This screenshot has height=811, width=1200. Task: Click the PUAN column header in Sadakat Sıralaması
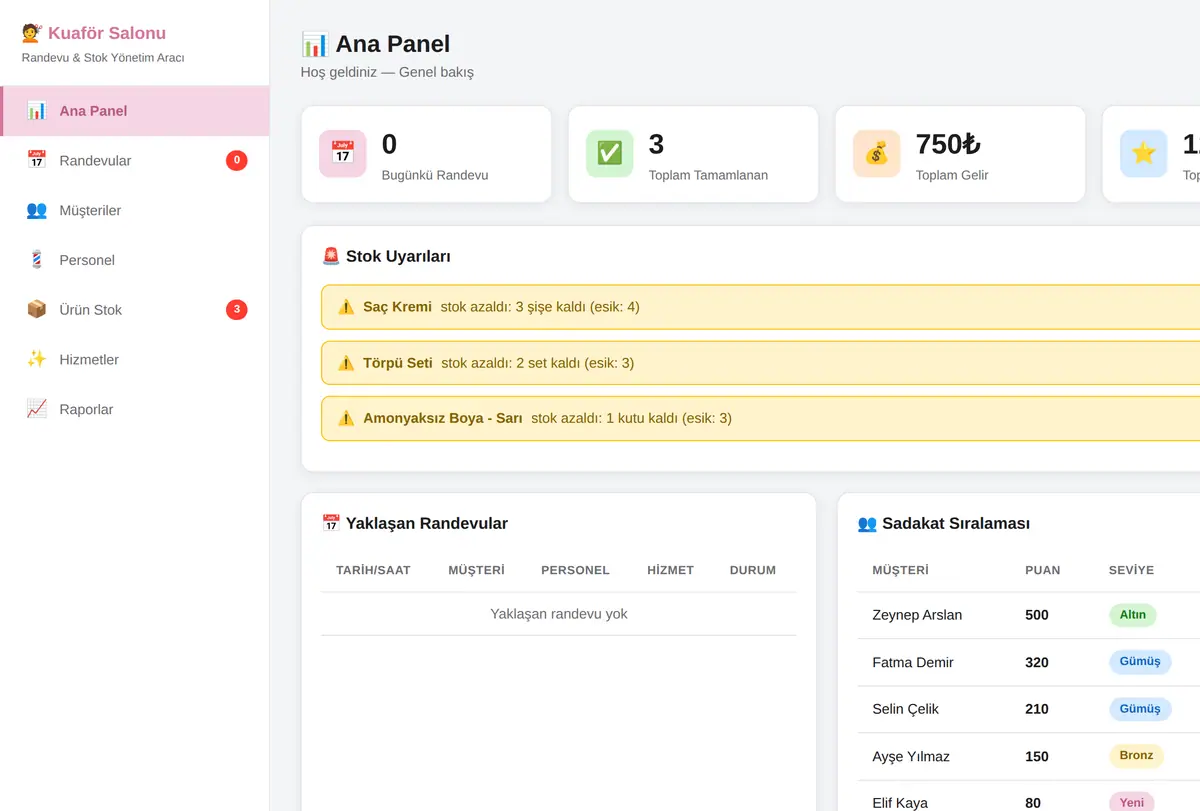(1043, 570)
